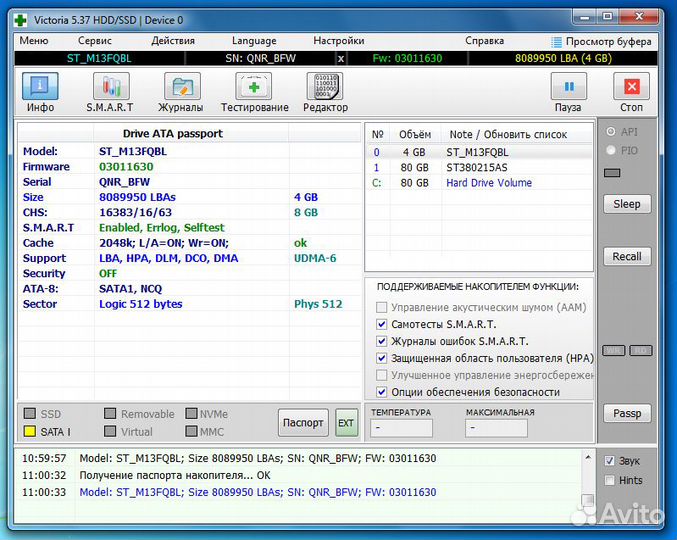Click the МАКСИМАЛЬНАЯ temperature field
677x540 pixels.
(x=496, y=428)
